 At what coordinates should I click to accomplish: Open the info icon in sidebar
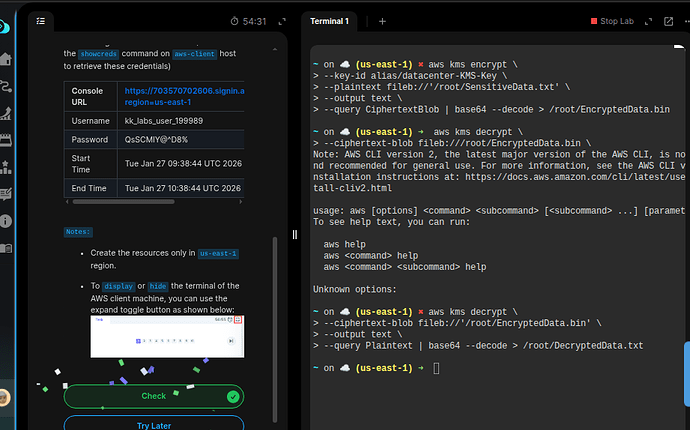coord(7,221)
